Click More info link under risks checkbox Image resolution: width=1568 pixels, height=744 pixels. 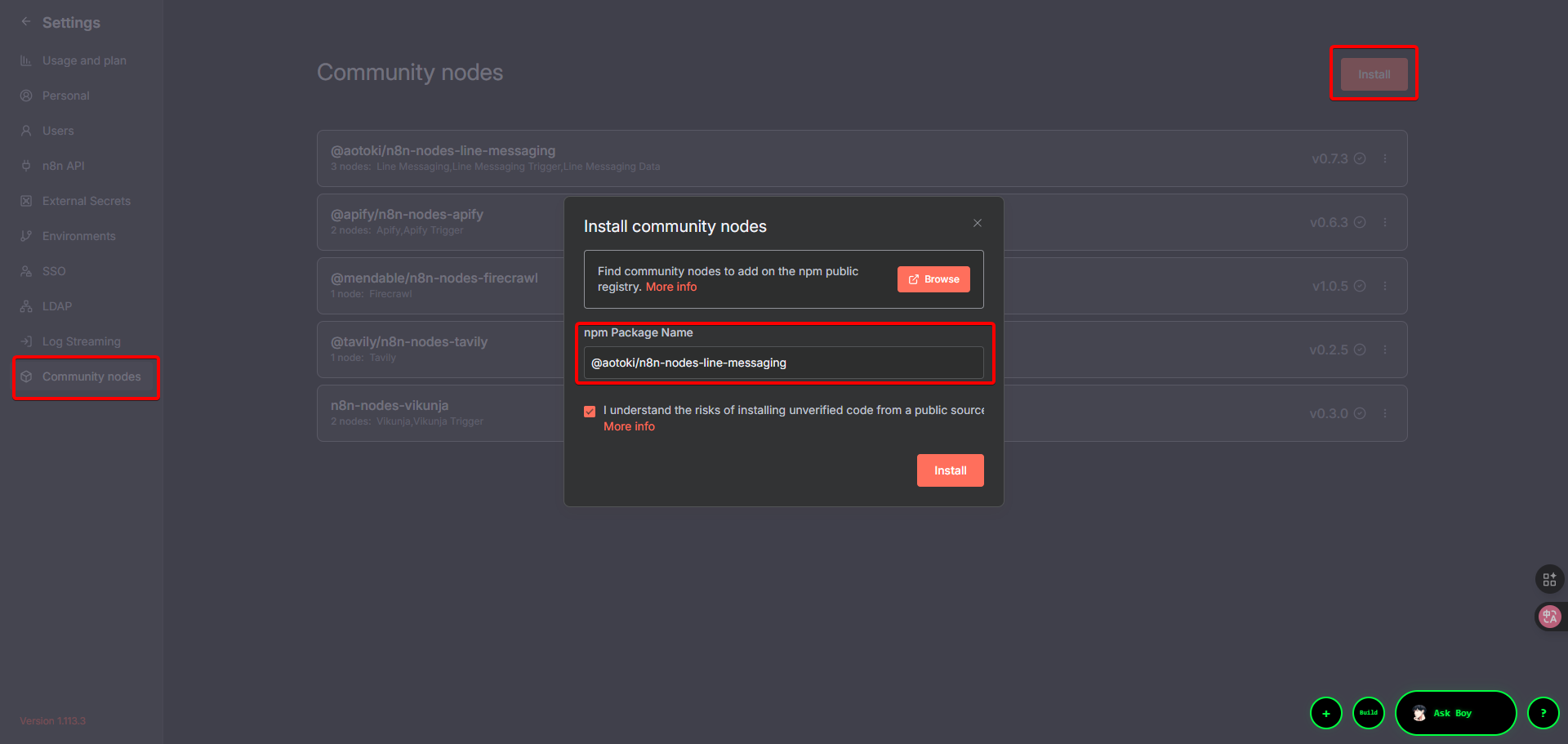(x=629, y=426)
